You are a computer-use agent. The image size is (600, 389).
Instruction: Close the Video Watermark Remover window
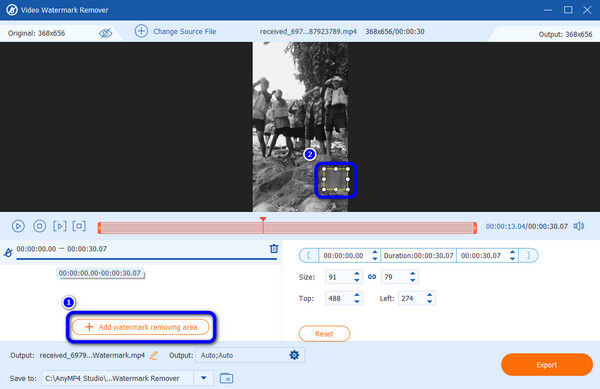[587, 10]
